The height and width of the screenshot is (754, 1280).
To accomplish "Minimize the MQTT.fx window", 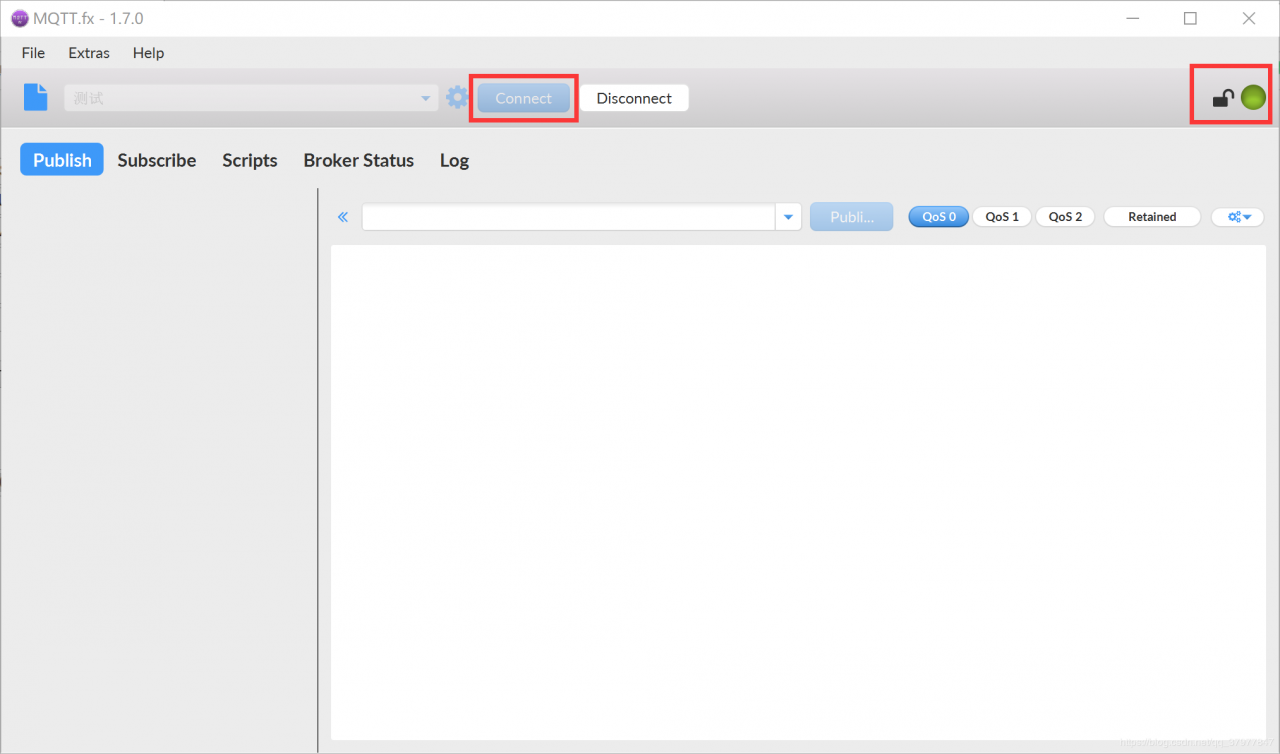I will 1133,18.
